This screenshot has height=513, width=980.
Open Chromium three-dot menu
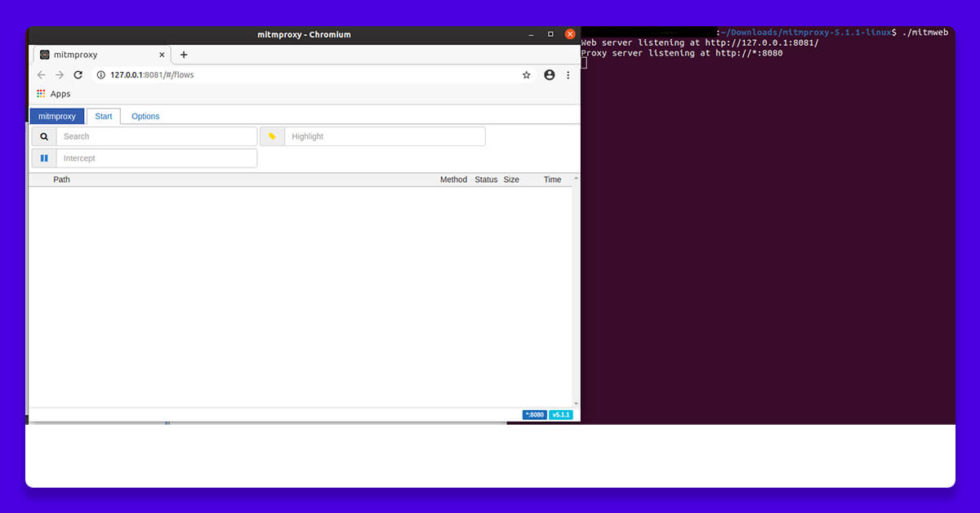568,75
